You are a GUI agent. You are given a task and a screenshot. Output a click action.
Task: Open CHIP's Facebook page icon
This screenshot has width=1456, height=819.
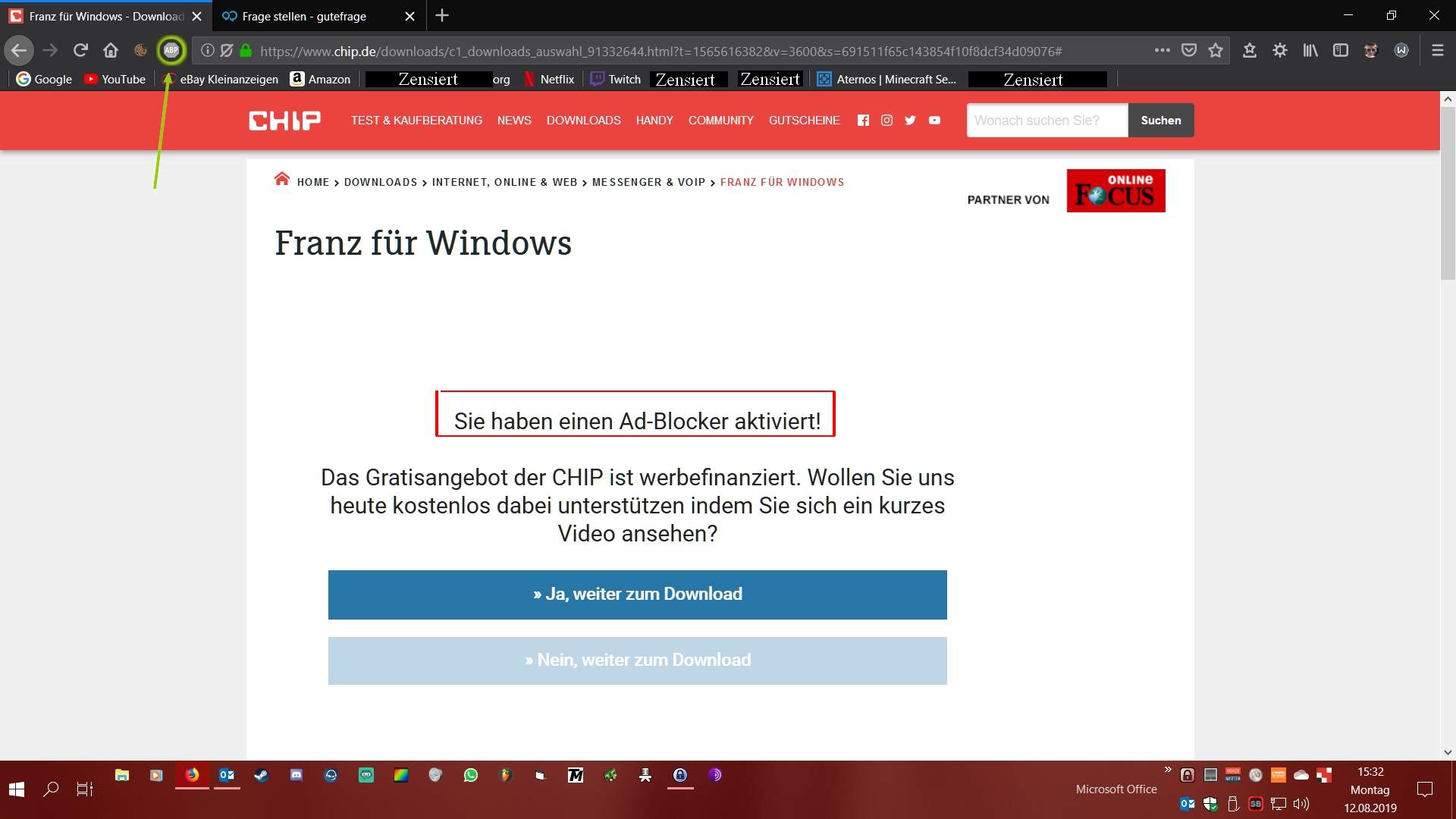click(863, 121)
